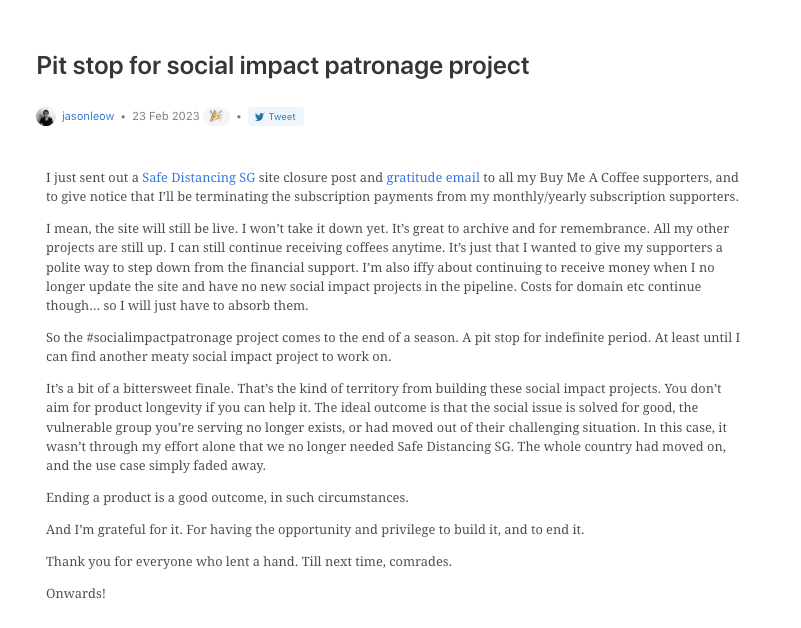Click jasonleow's profile avatar picture

tap(45, 117)
